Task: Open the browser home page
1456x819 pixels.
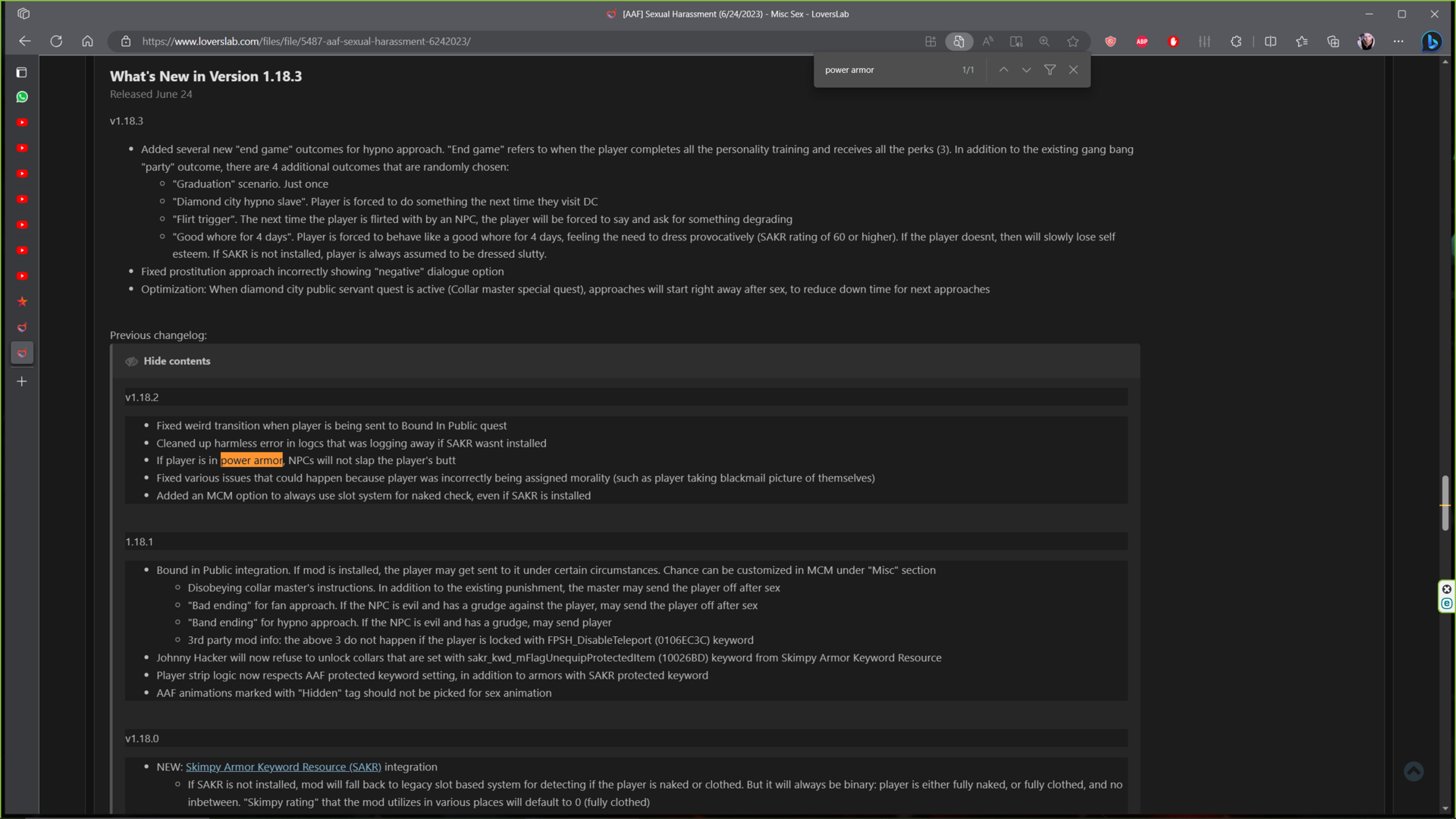Action: click(x=87, y=42)
